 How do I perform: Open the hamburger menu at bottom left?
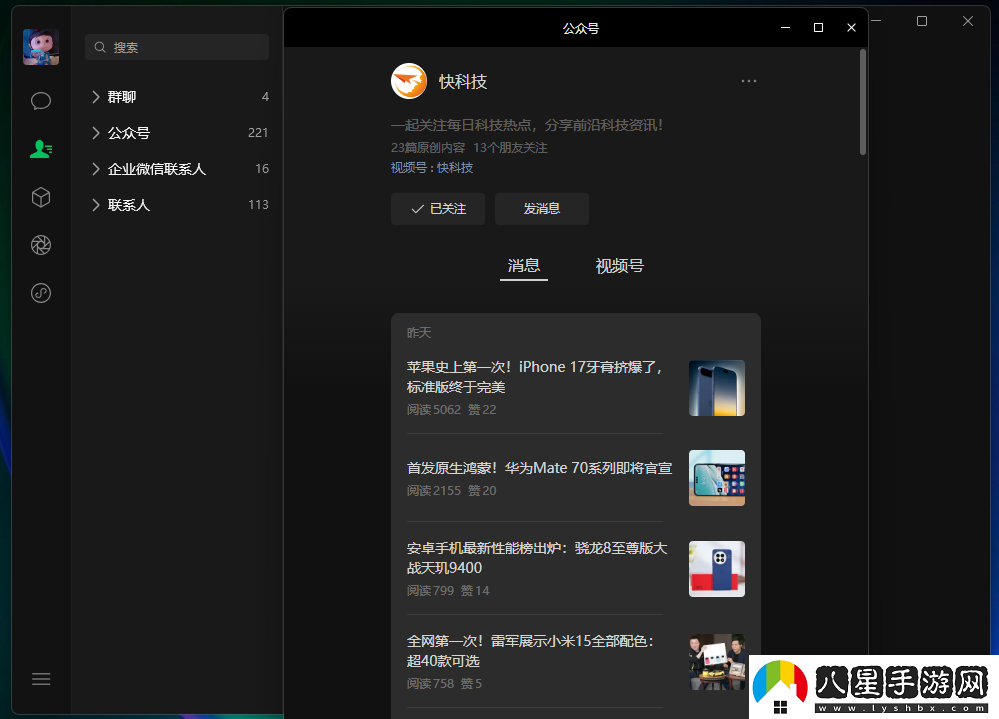click(40, 678)
